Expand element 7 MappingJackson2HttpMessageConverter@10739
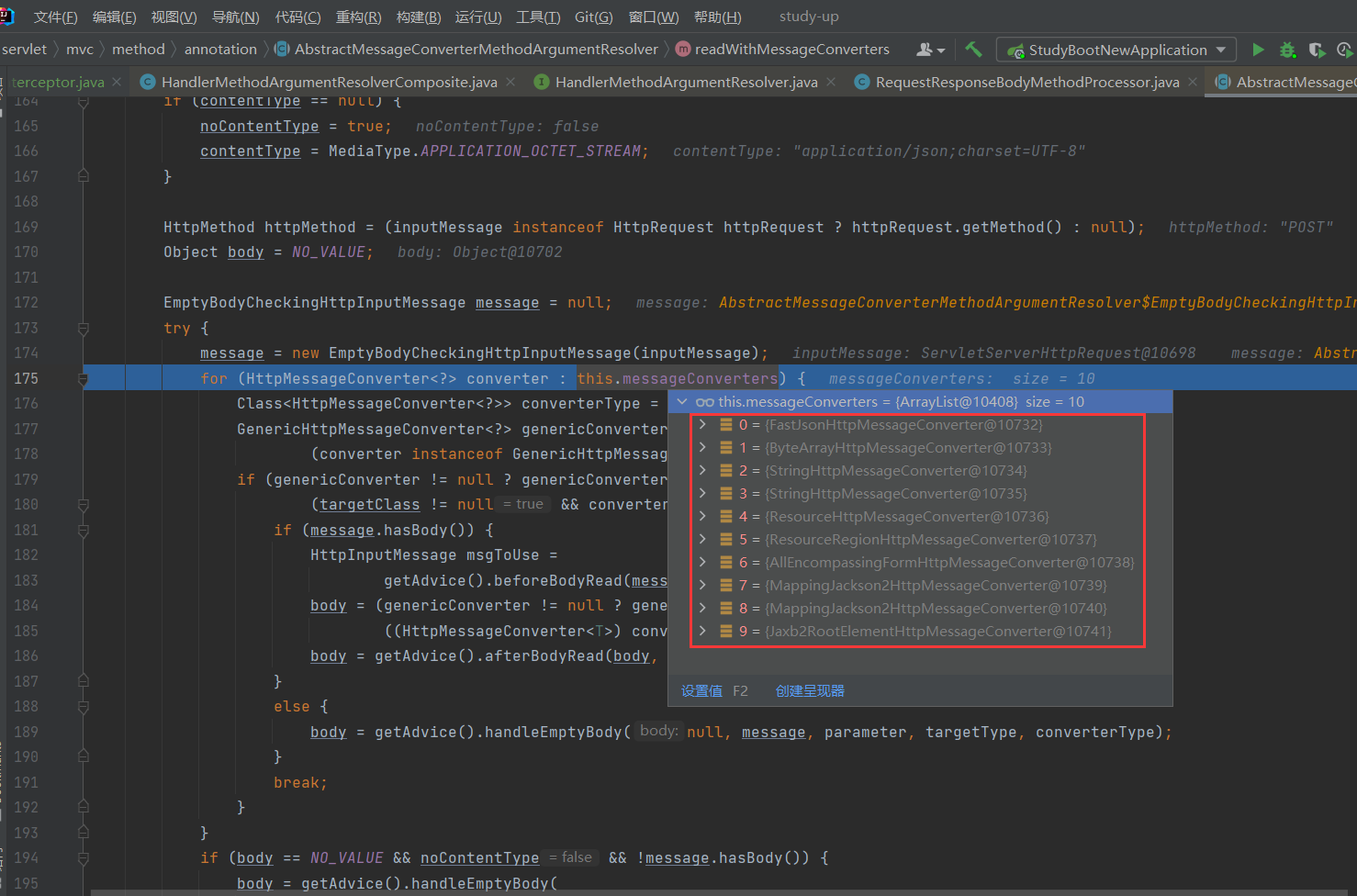The image size is (1357, 896). (x=702, y=586)
